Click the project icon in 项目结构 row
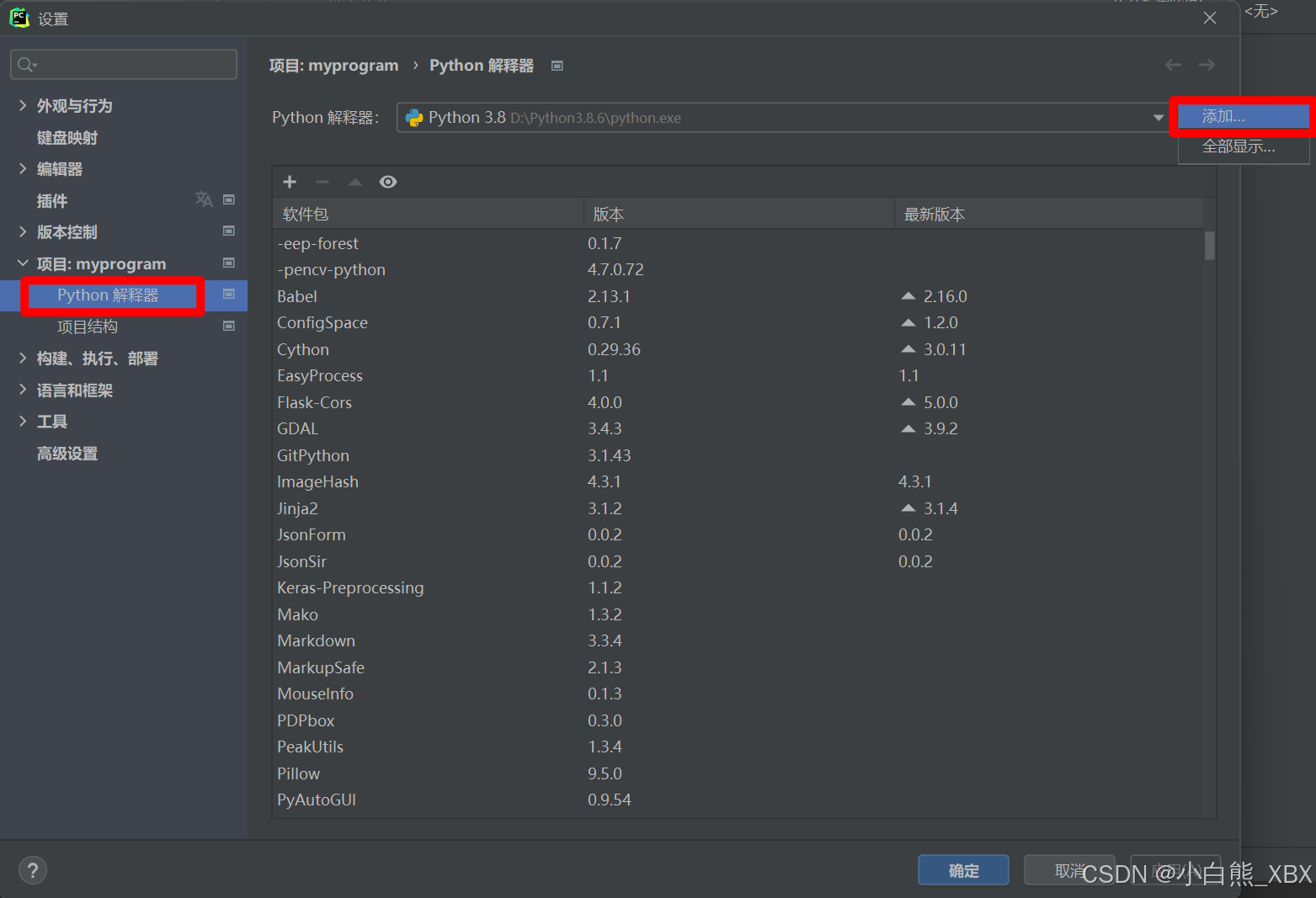This screenshot has width=1316, height=898. (228, 326)
